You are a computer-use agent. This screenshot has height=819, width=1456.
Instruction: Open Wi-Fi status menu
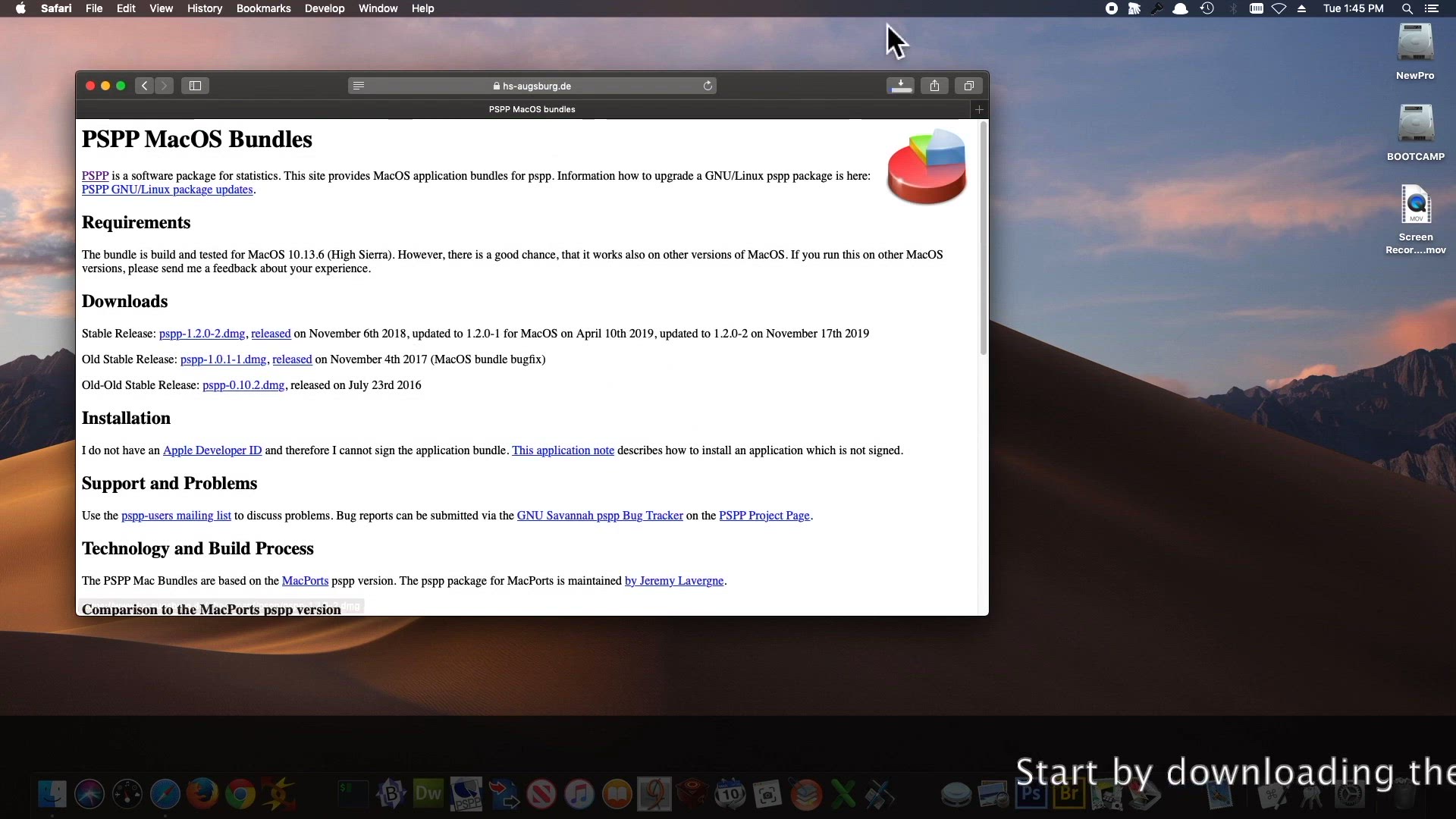(1279, 8)
